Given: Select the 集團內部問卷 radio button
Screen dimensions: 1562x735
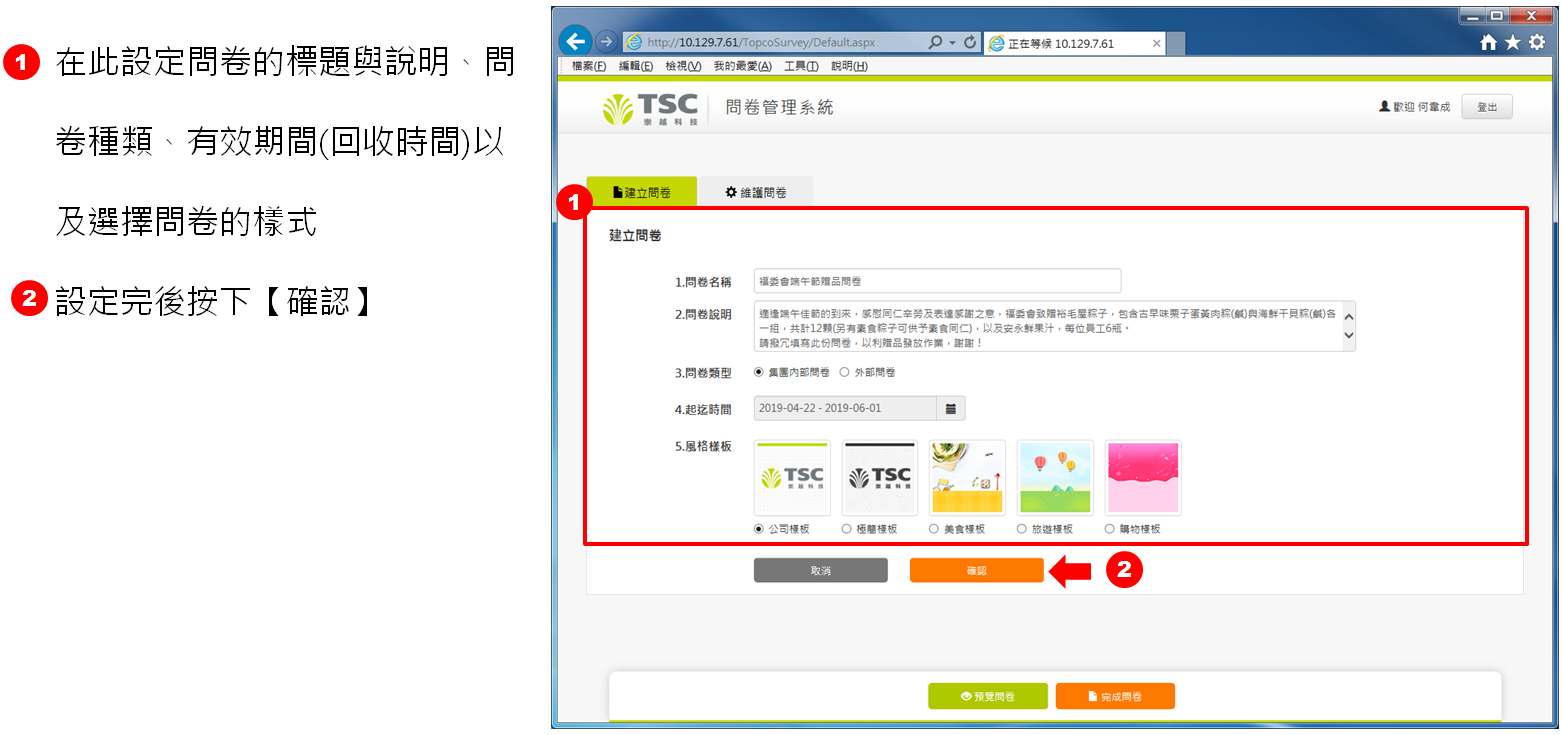Looking at the screenshot, I should pyautogui.click(x=759, y=372).
